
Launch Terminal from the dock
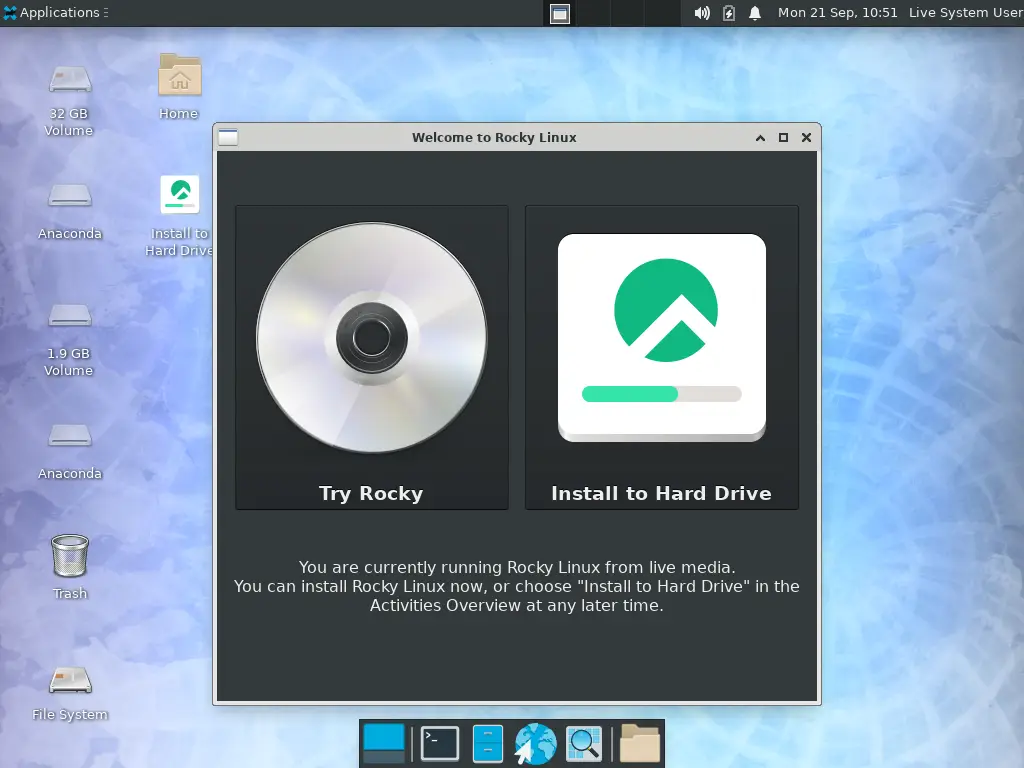[440, 743]
